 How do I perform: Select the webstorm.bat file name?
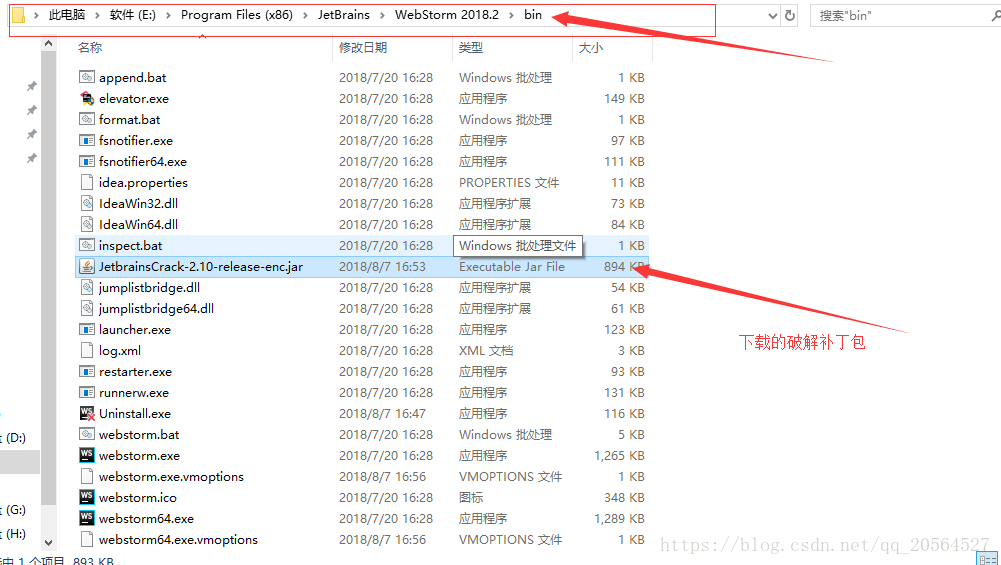click(x=139, y=435)
